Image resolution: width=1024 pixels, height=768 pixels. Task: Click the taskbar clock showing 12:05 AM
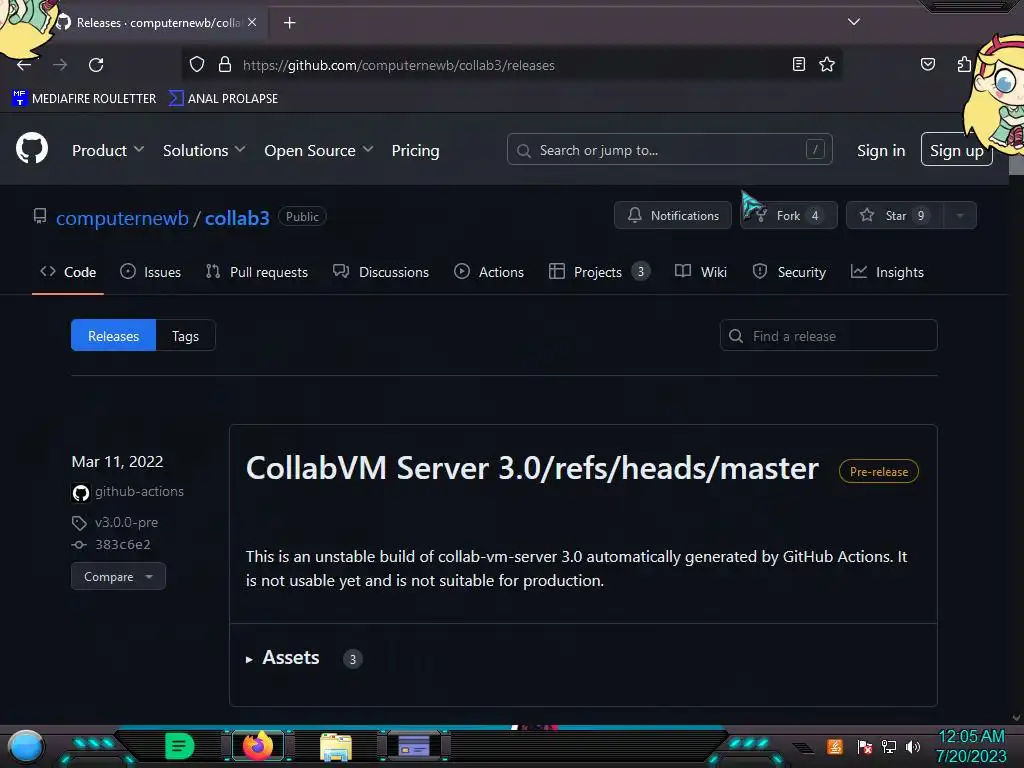coord(971,746)
